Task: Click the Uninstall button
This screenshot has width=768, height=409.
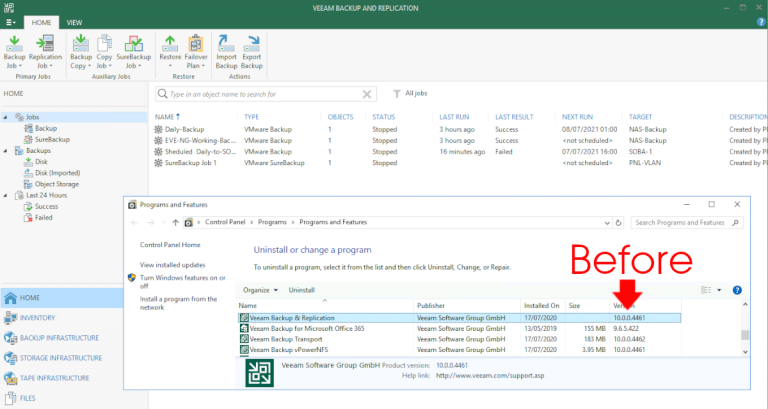Action: tap(301, 290)
